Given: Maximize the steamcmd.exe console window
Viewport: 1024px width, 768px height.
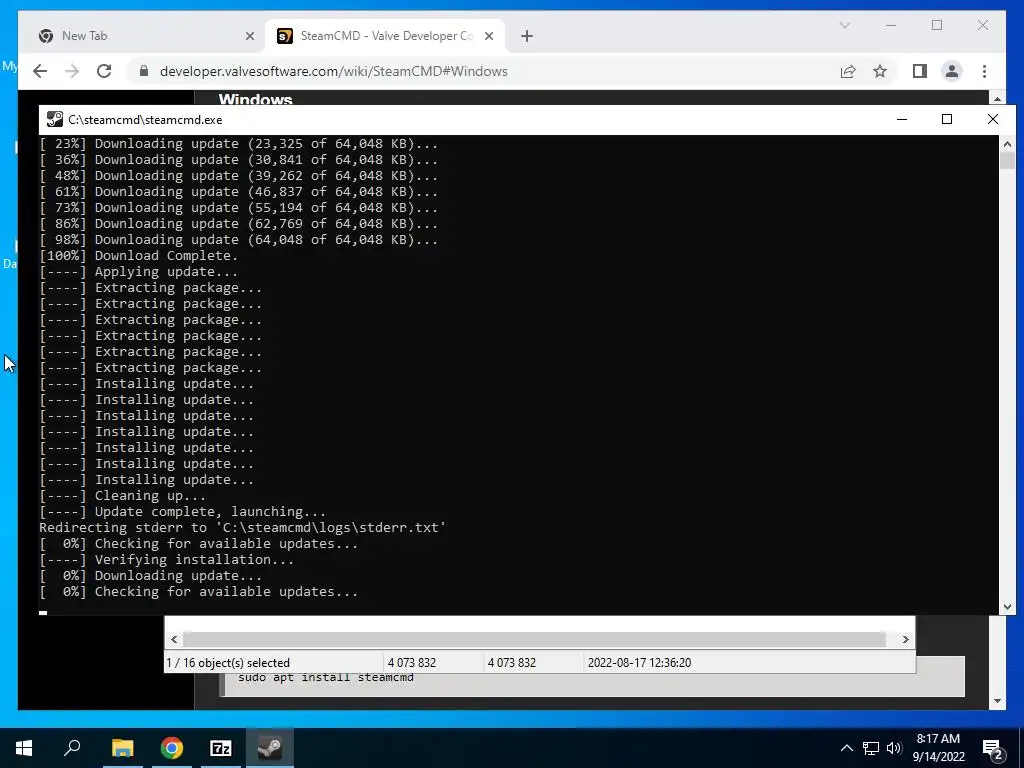Looking at the screenshot, I should 947,120.
